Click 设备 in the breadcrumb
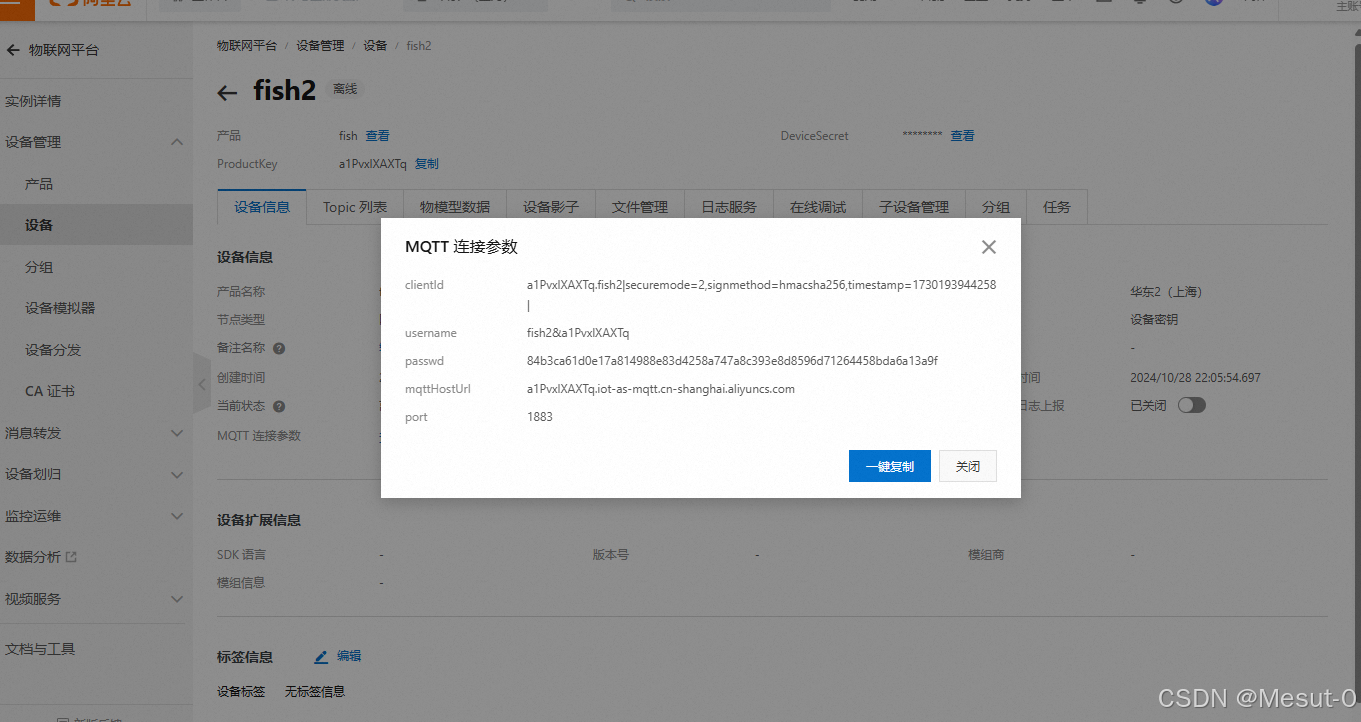The height and width of the screenshot is (722, 1361). 375,46
